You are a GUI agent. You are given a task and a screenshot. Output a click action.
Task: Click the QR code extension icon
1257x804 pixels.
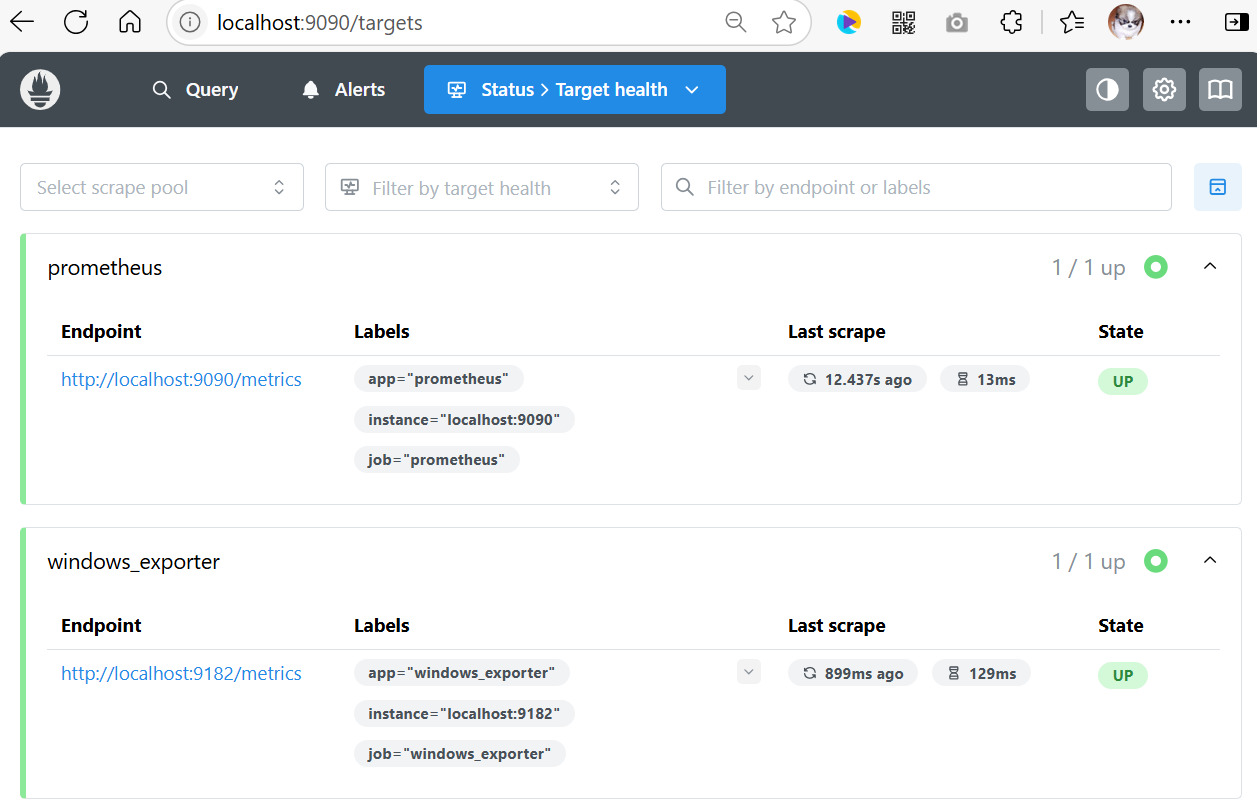pos(903,22)
